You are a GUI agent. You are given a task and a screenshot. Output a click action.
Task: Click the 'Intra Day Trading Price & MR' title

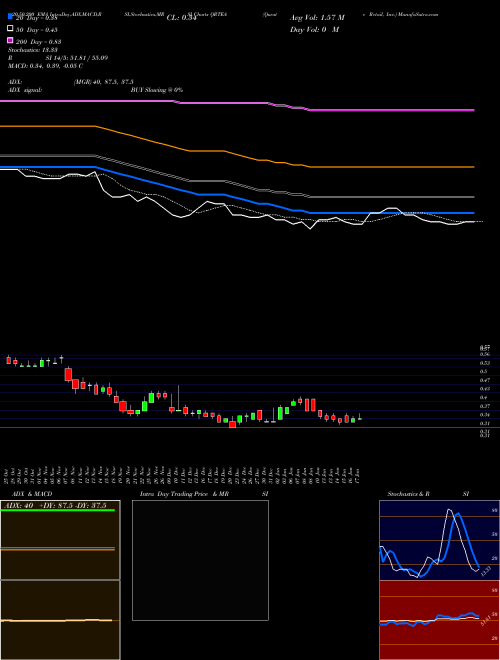point(184,494)
